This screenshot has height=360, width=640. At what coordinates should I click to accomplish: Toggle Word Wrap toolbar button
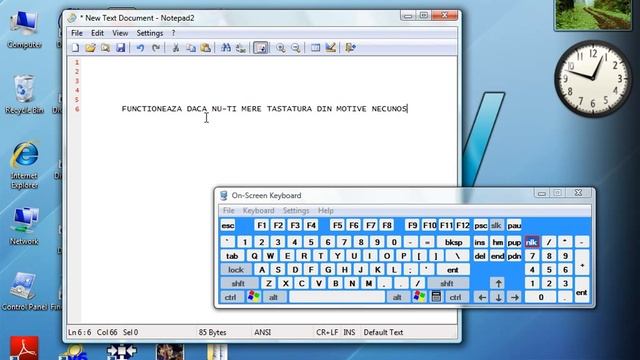(260, 48)
